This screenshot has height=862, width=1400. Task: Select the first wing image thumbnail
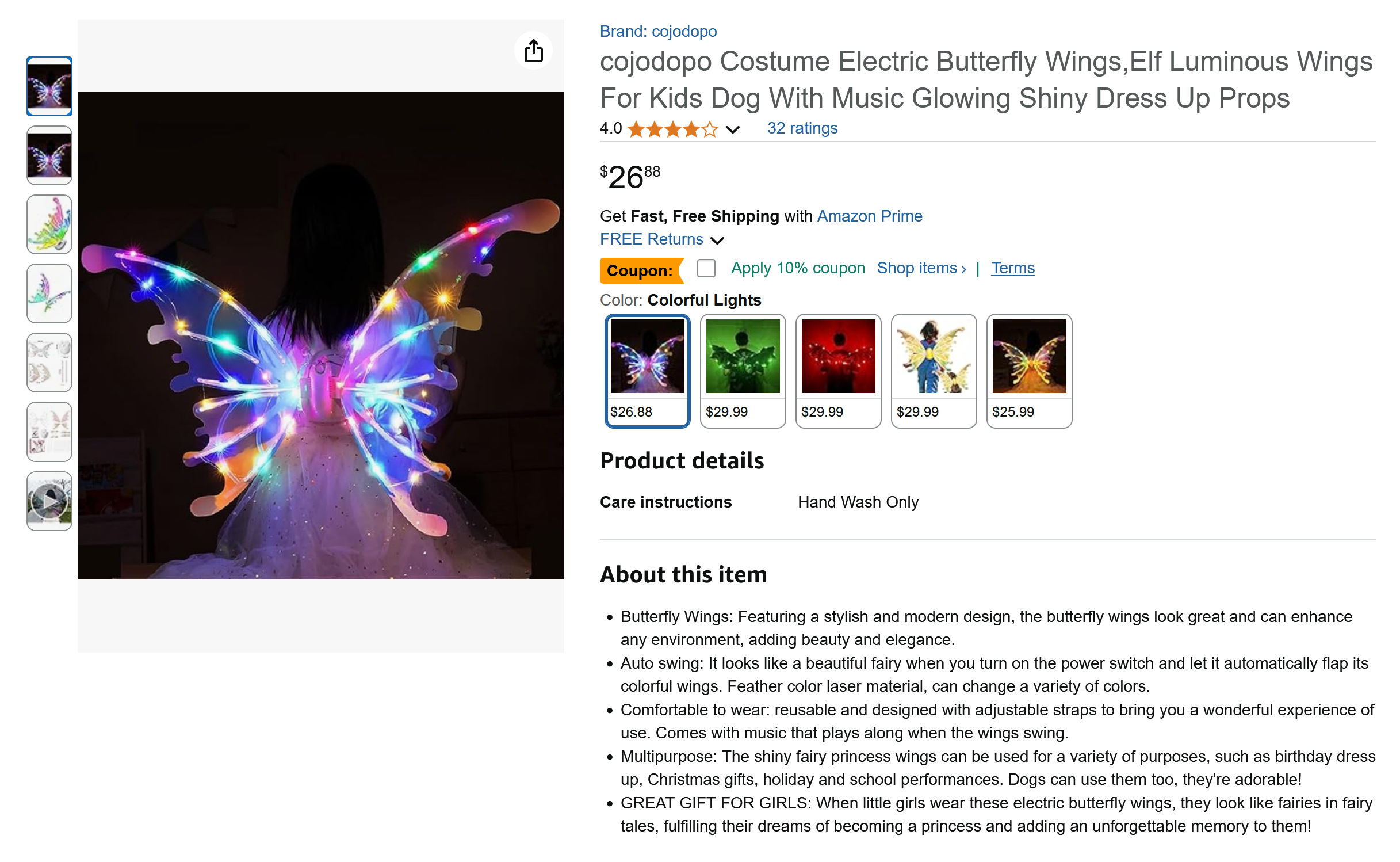(49, 86)
